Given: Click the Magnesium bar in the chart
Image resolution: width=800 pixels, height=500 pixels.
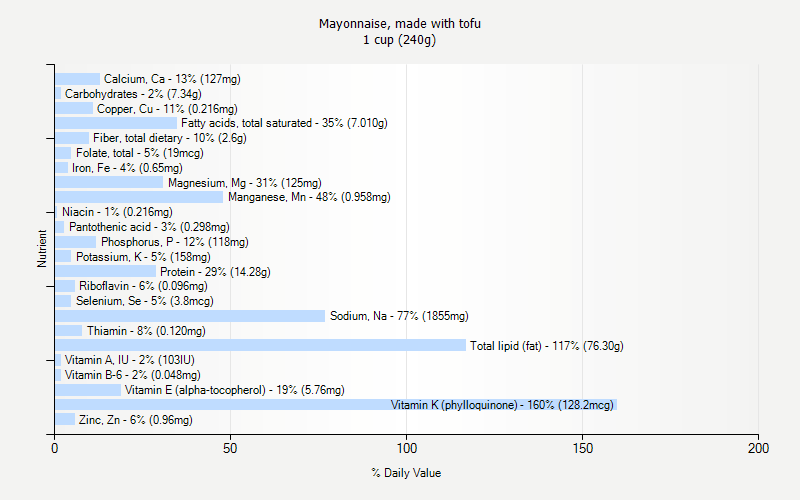Looking at the screenshot, I should pyautogui.click(x=109, y=182).
